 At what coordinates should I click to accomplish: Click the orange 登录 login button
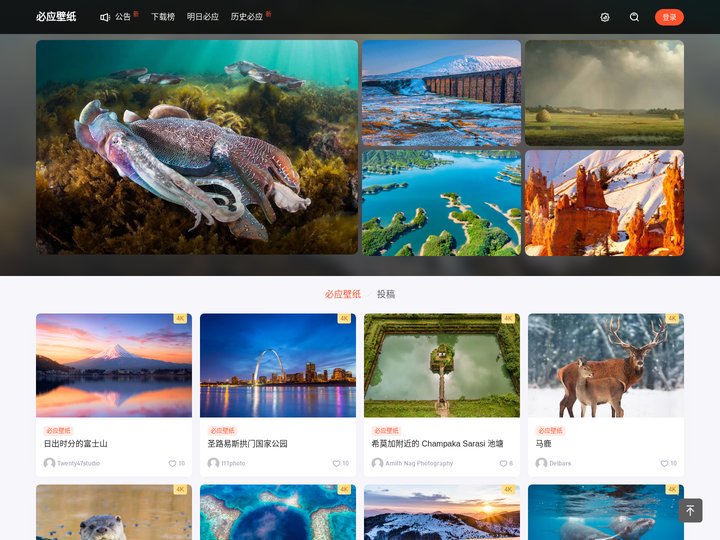(669, 17)
